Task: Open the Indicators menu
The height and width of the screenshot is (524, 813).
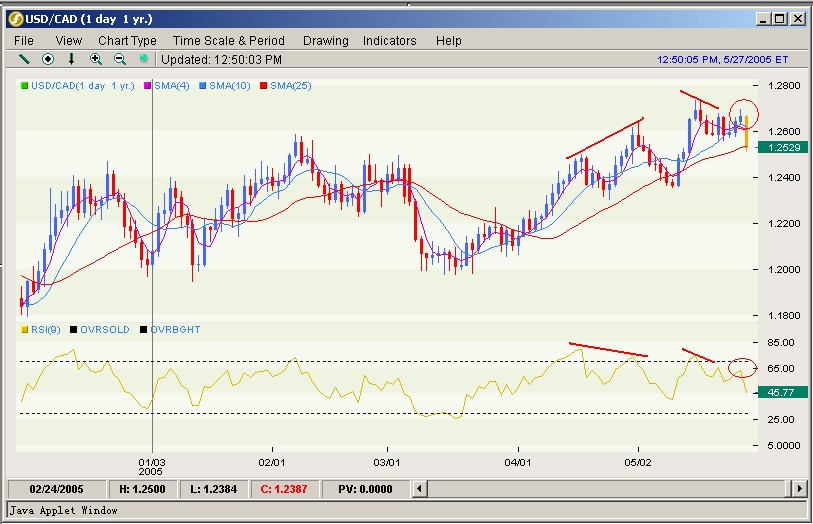Action: tap(389, 40)
